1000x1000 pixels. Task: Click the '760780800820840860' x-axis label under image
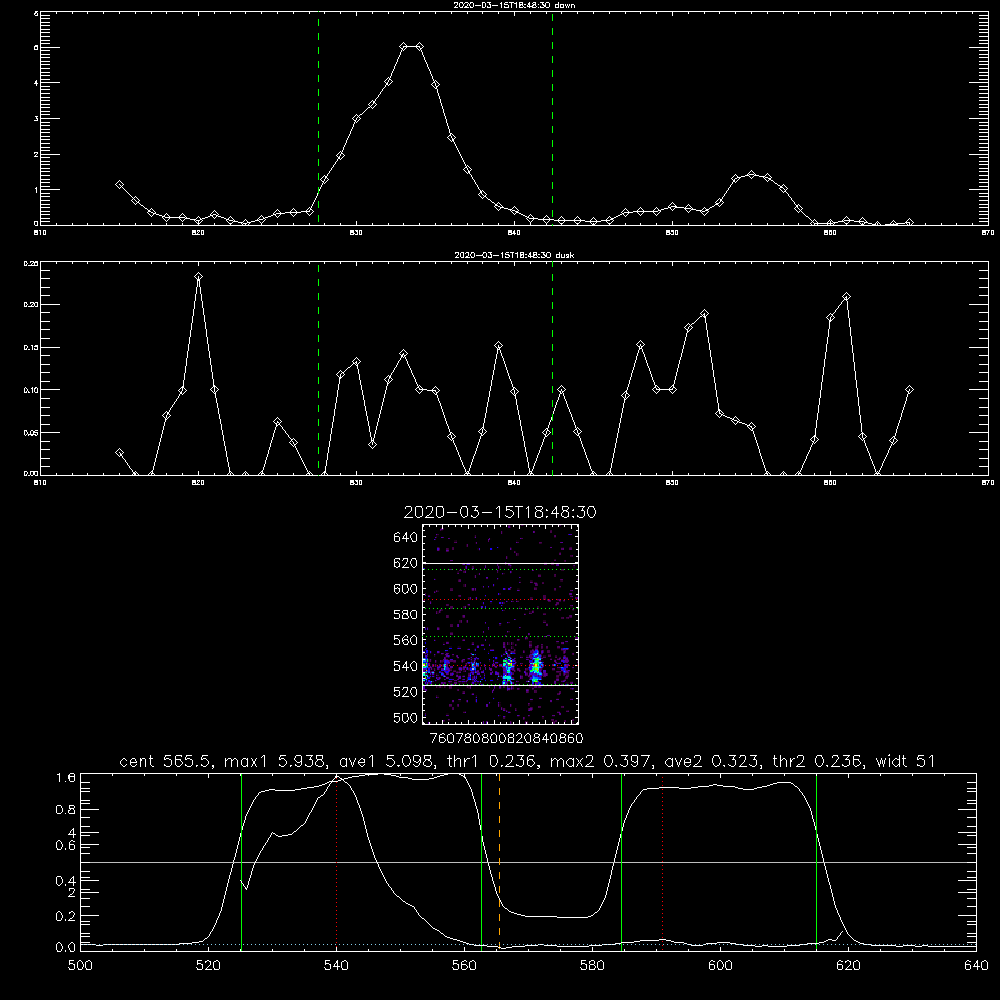(x=507, y=738)
